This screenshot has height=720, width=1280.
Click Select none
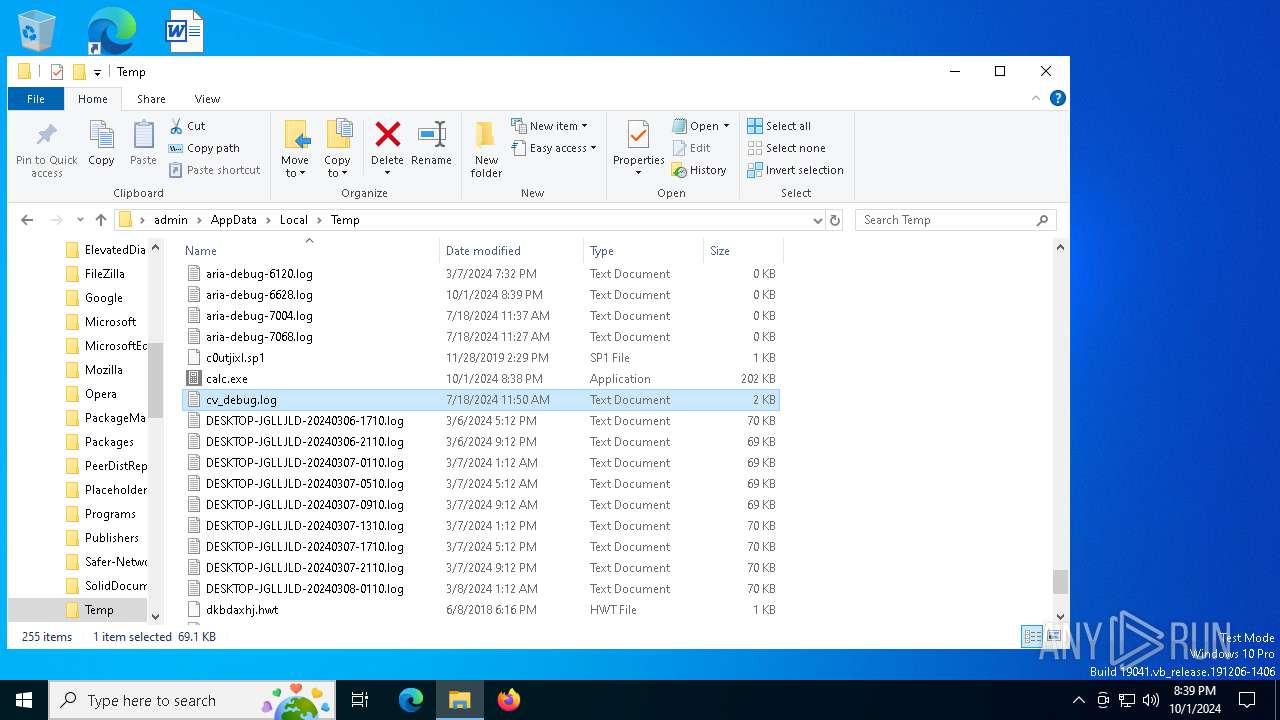pyautogui.click(x=786, y=148)
